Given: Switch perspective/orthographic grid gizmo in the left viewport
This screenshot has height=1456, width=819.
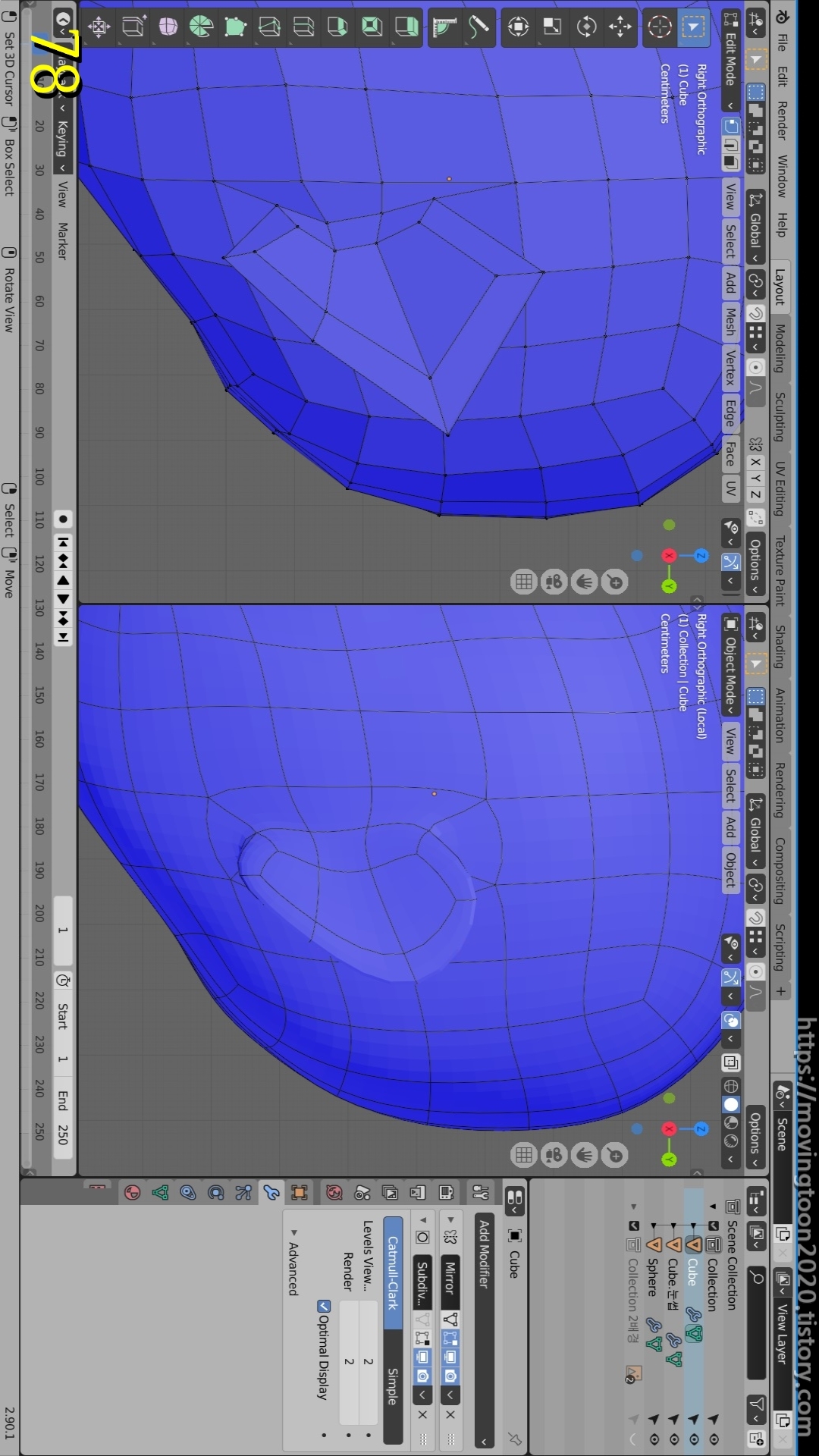Looking at the screenshot, I should [x=524, y=582].
